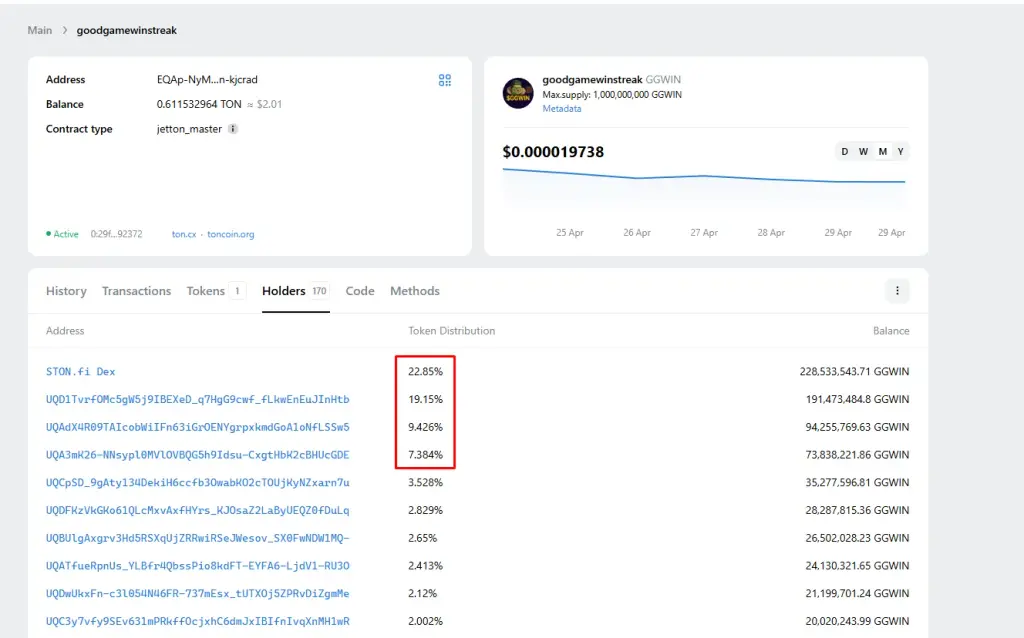Viewport: 1024px width, 638px height.
Task: Click the 35,277,596.81 GGWIN balance
Action: 857,482
